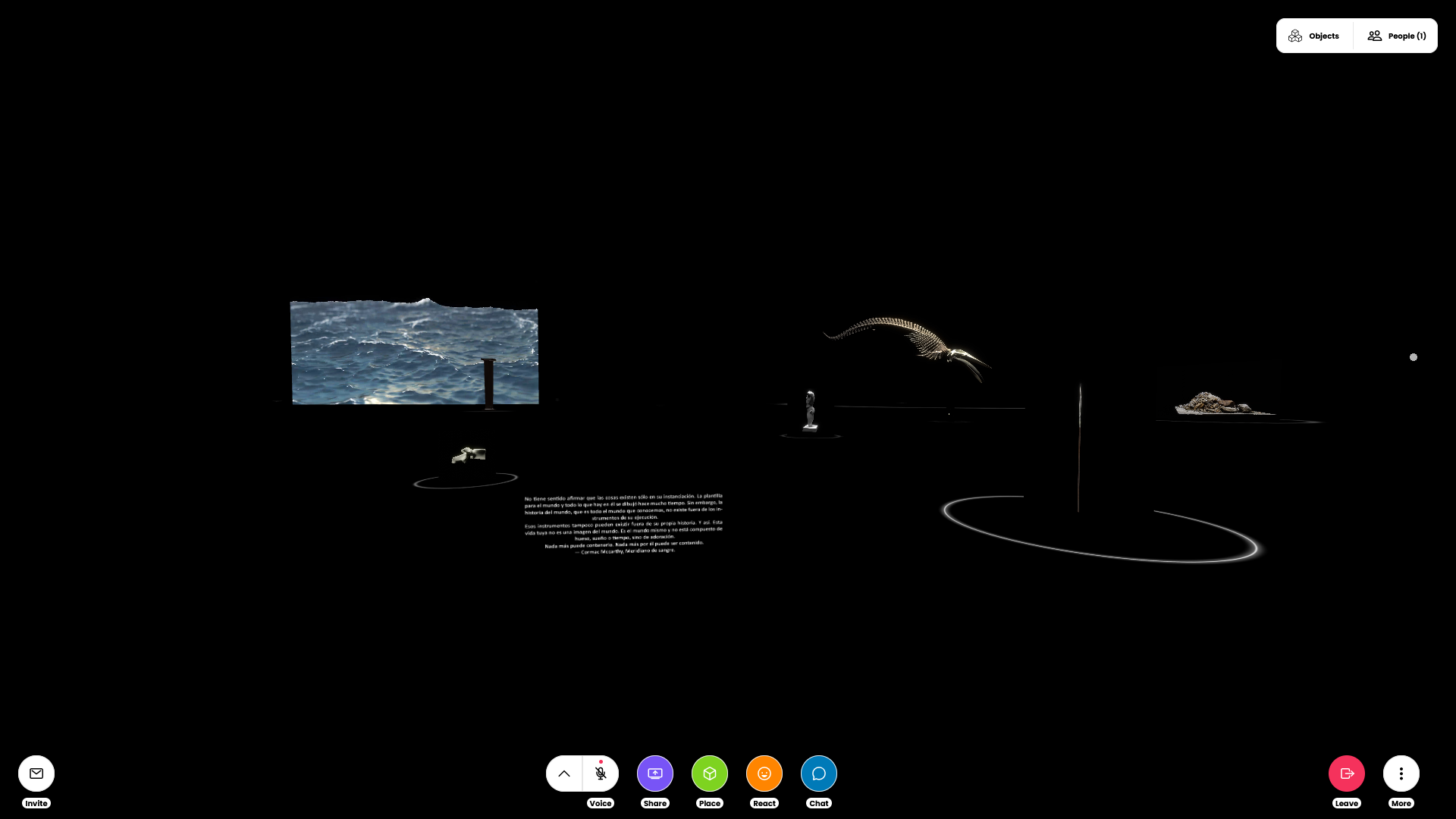The height and width of the screenshot is (819, 1456).
Task: Select the small white statue figure
Action: [811, 410]
